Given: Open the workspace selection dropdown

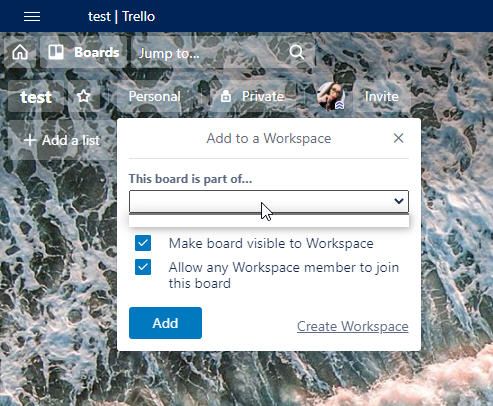Looking at the screenshot, I should pyautogui.click(x=269, y=201).
